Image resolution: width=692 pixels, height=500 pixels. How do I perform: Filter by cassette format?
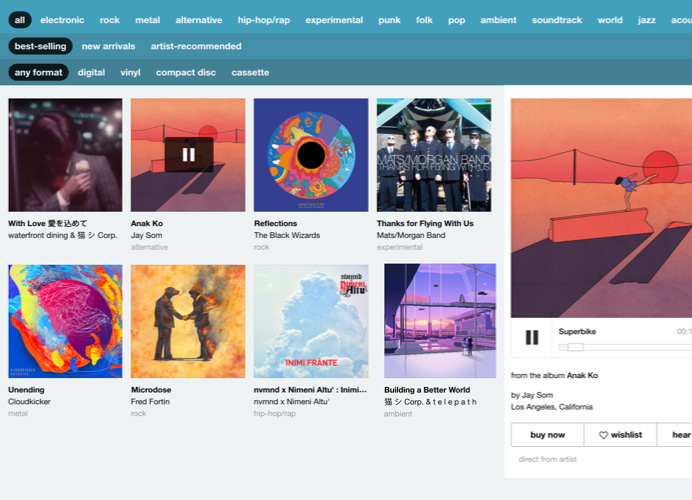click(250, 72)
